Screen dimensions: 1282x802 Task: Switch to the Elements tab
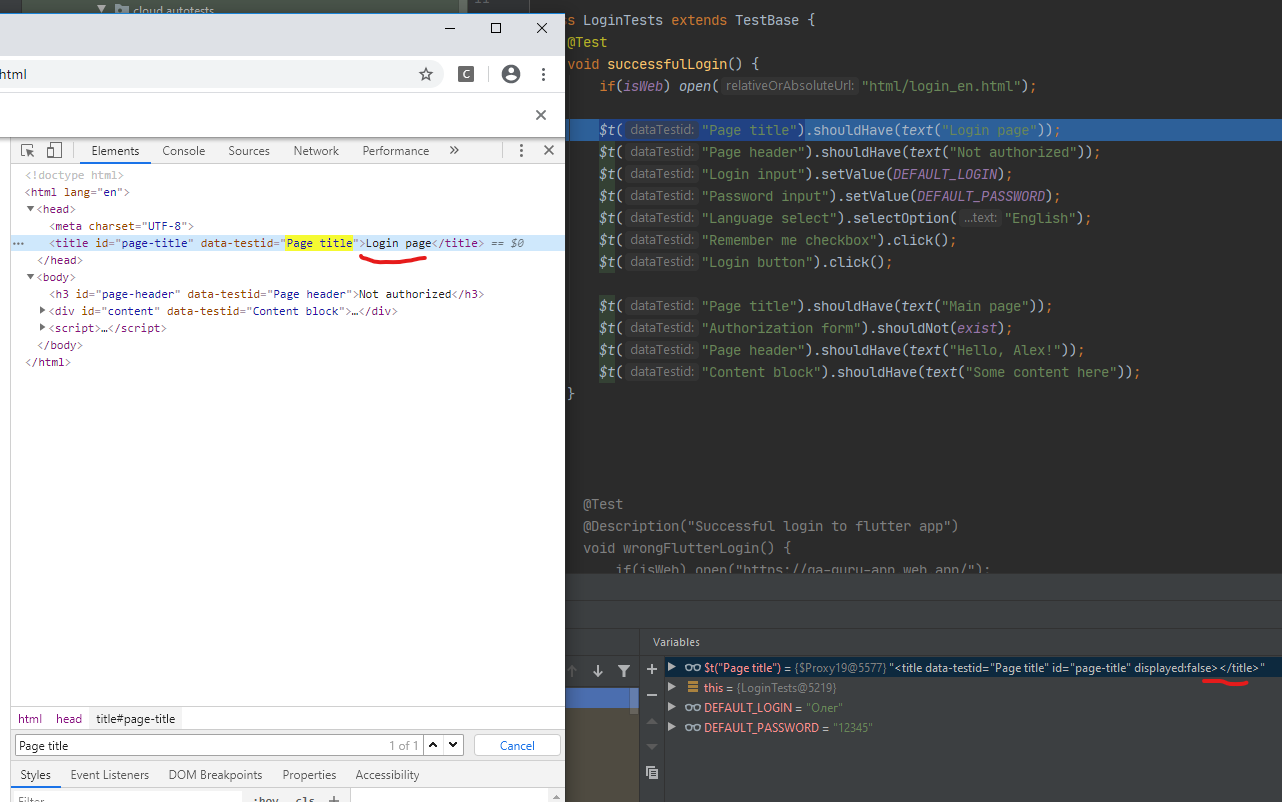tap(115, 151)
